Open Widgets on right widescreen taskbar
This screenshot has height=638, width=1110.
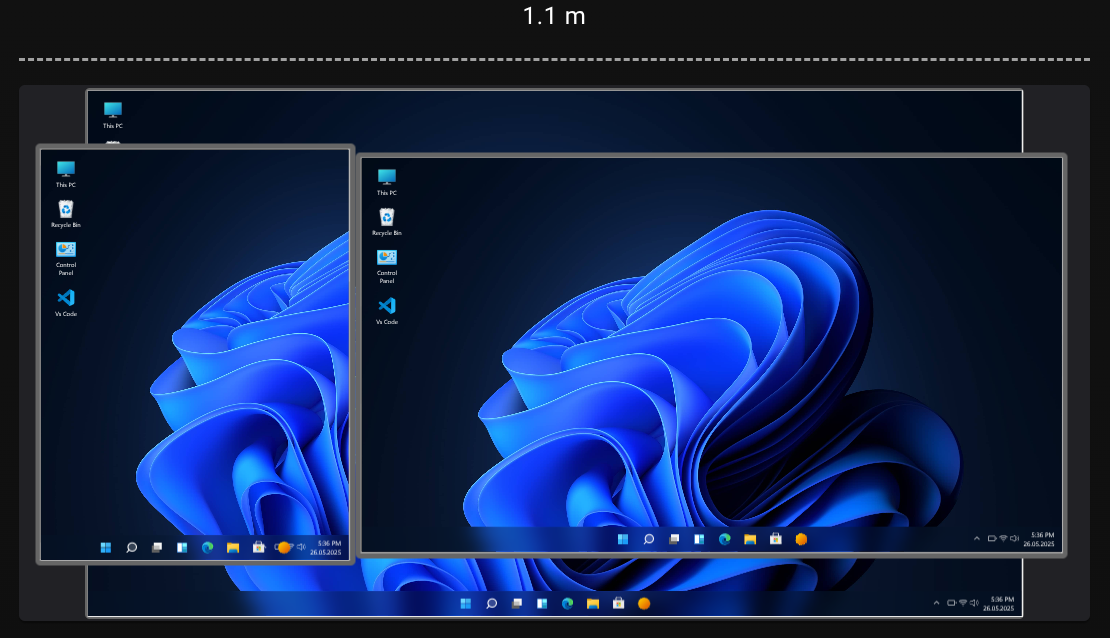699,539
